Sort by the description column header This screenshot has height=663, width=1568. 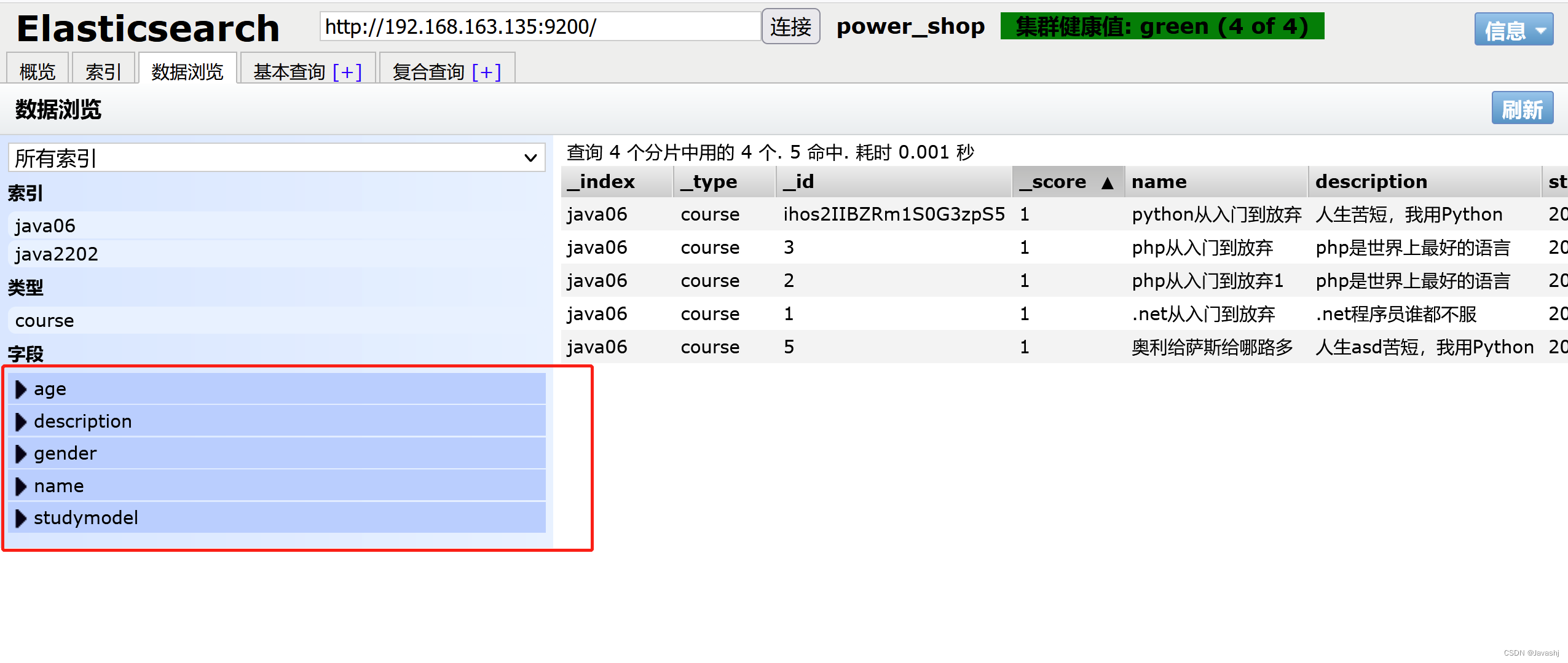click(1424, 182)
